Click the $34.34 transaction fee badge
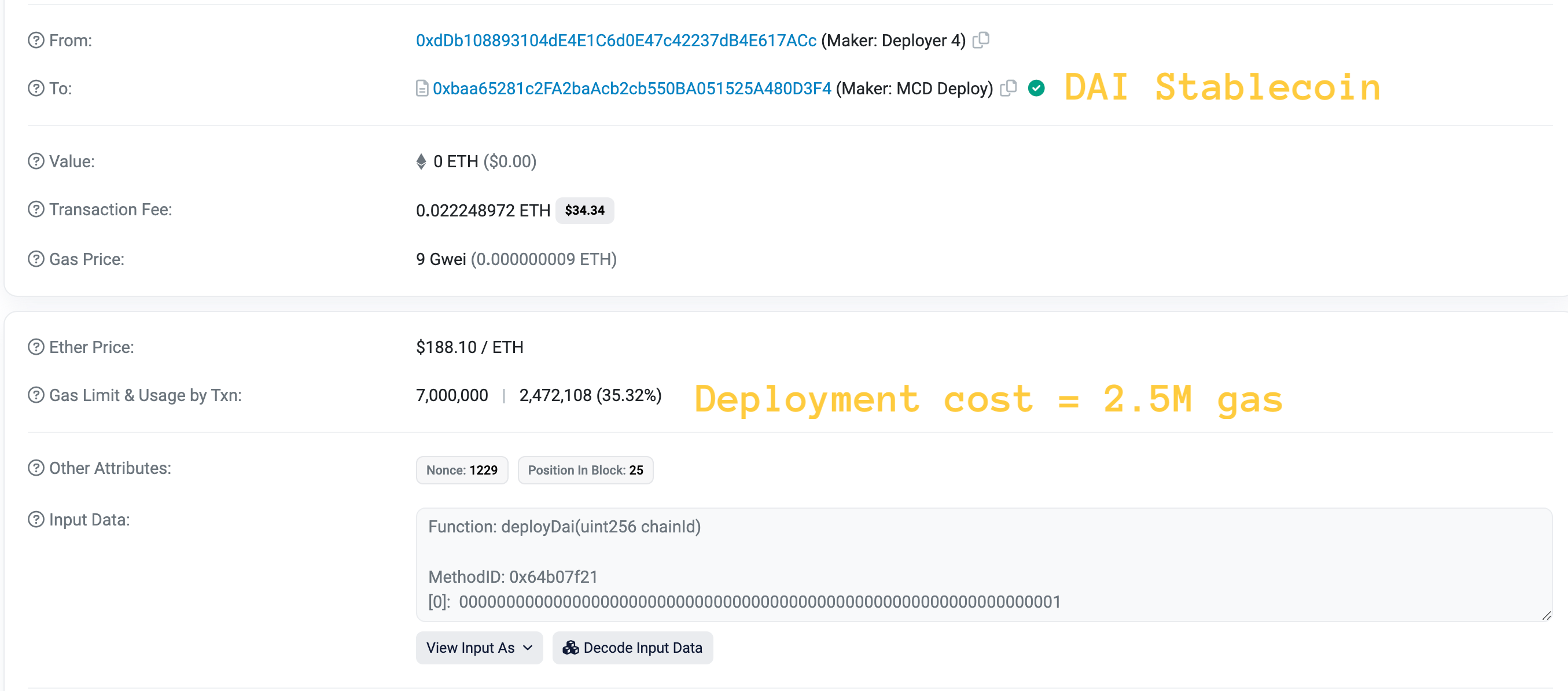This screenshot has width=1568, height=691. point(584,211)
